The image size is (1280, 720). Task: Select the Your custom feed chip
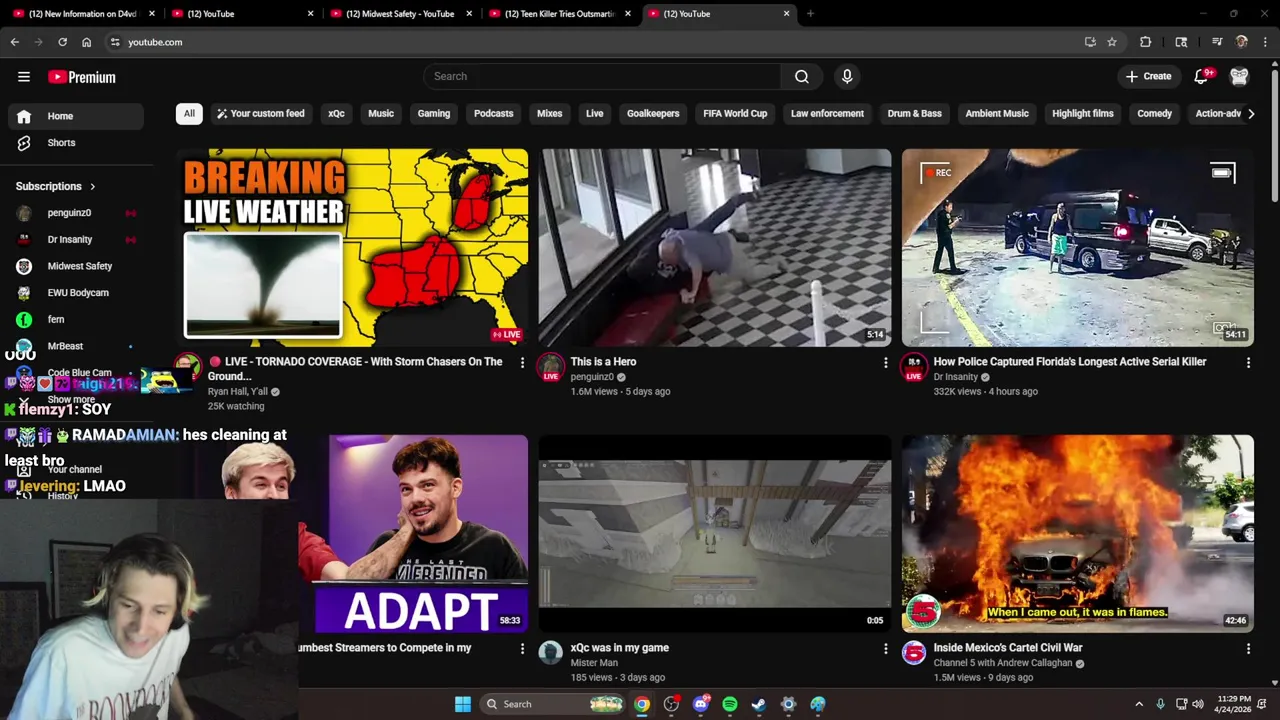(x=260, y=113)
